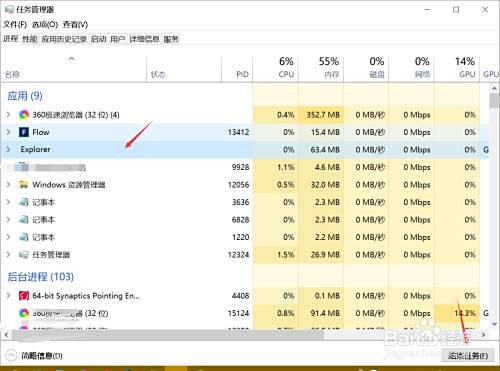
Task: Click the blue Flow app icon
Action: pos(24,132)
